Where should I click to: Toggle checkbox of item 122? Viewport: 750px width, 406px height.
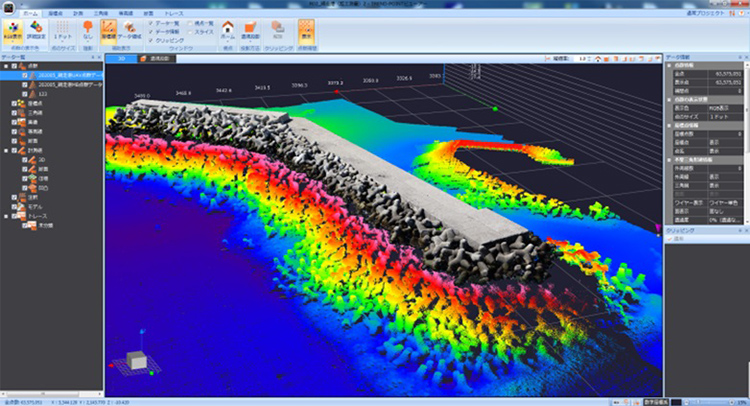[25, 94]
